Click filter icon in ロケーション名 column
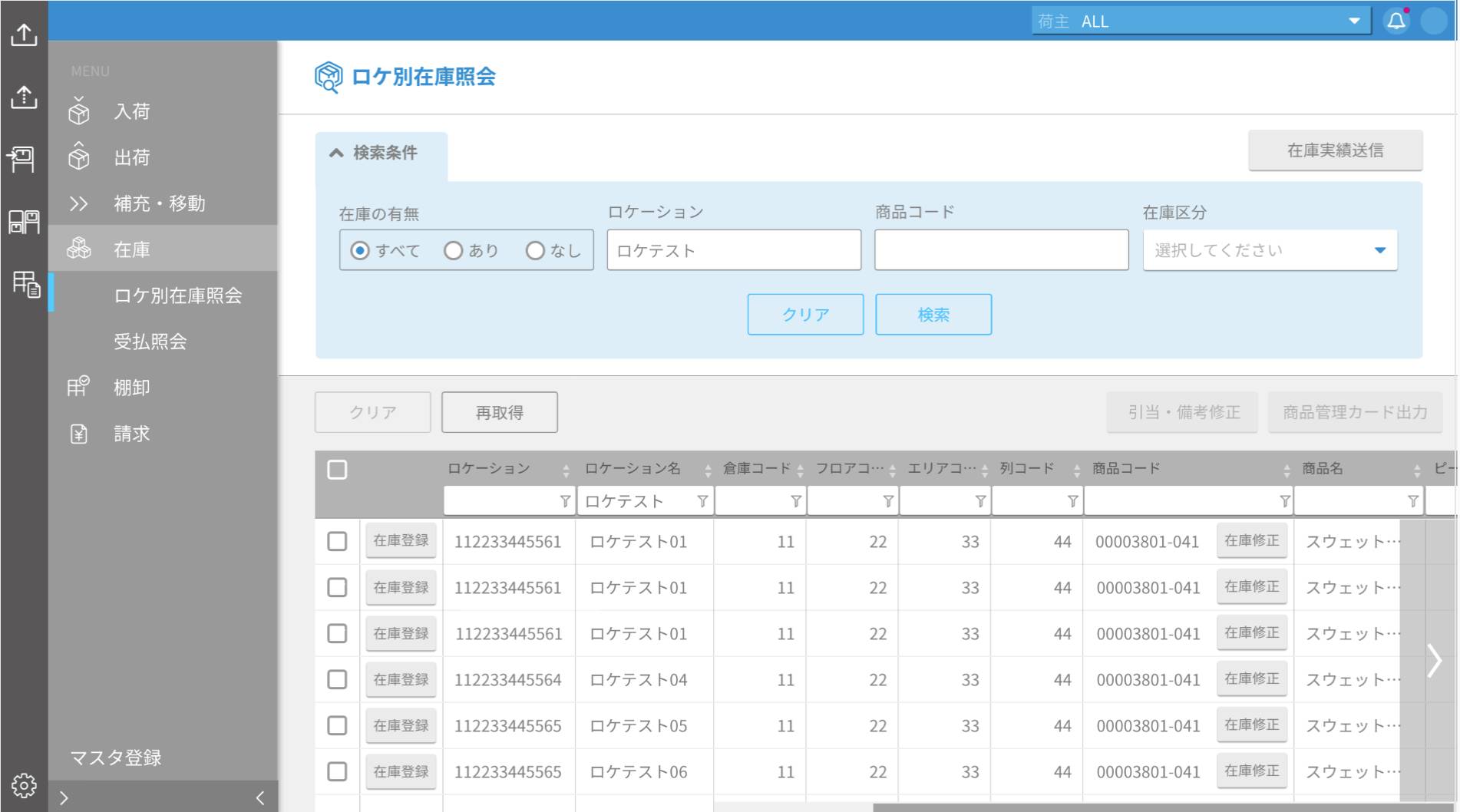This screenshot has width=1460, height=812. tap(702, 501)
